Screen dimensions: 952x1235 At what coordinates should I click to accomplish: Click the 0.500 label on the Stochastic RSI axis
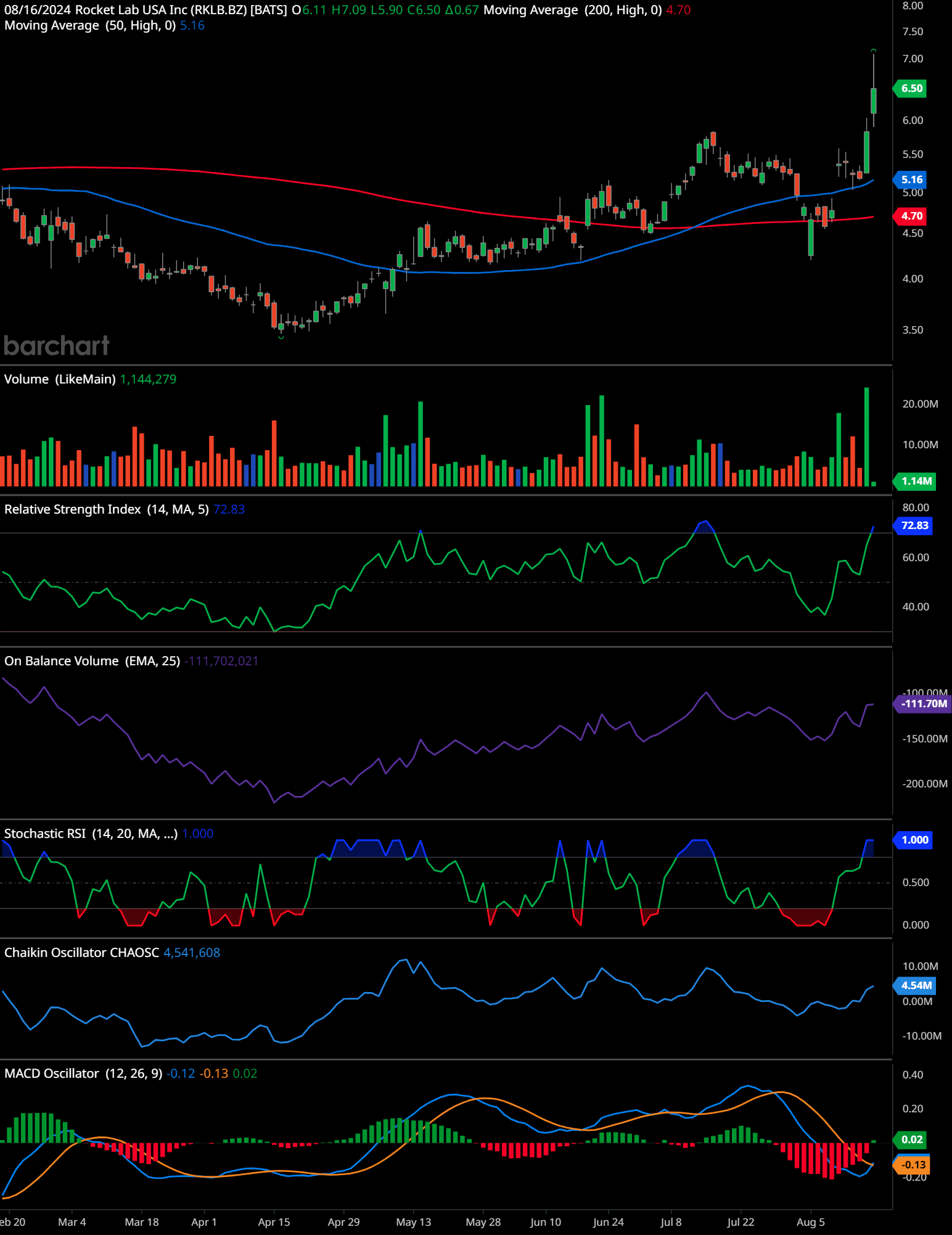click(x=916, y=882)
